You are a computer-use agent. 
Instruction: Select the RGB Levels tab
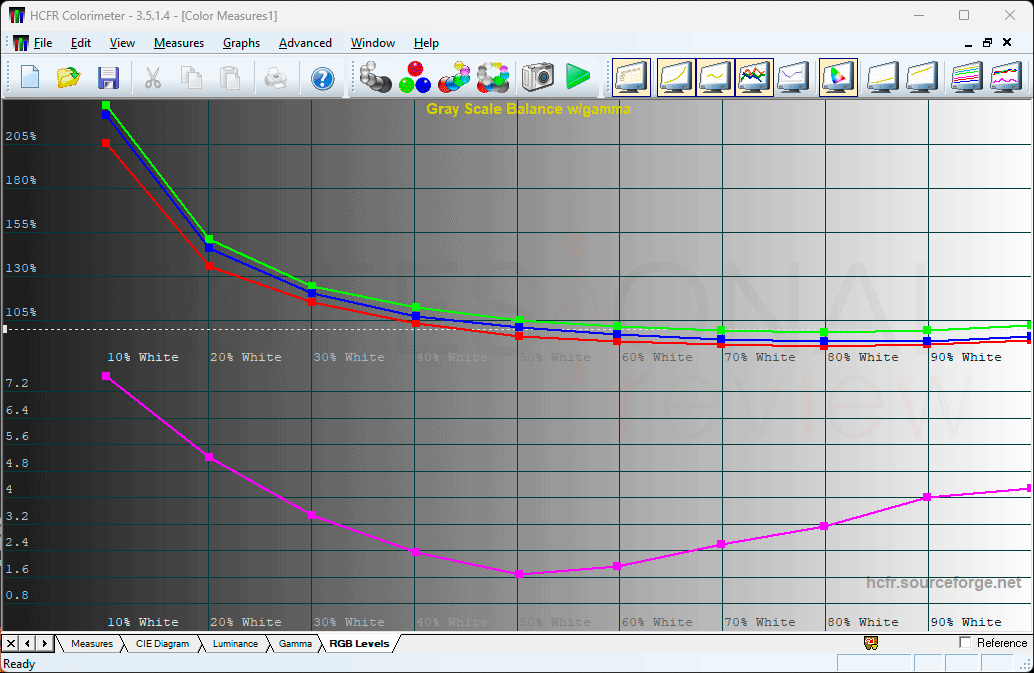[359, 643]
